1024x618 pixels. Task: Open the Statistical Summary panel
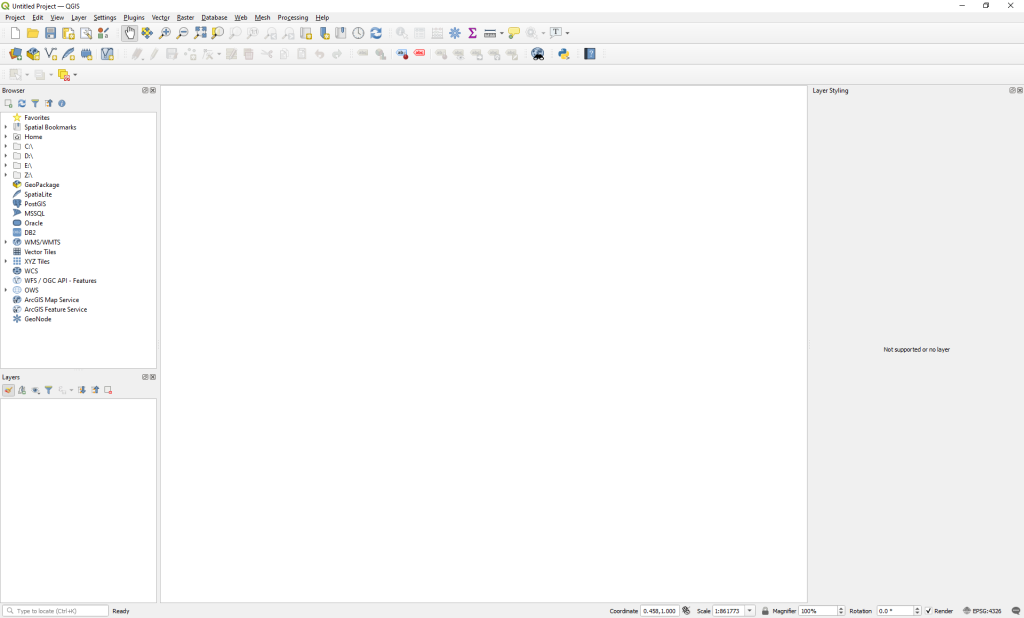click(472, 32)
